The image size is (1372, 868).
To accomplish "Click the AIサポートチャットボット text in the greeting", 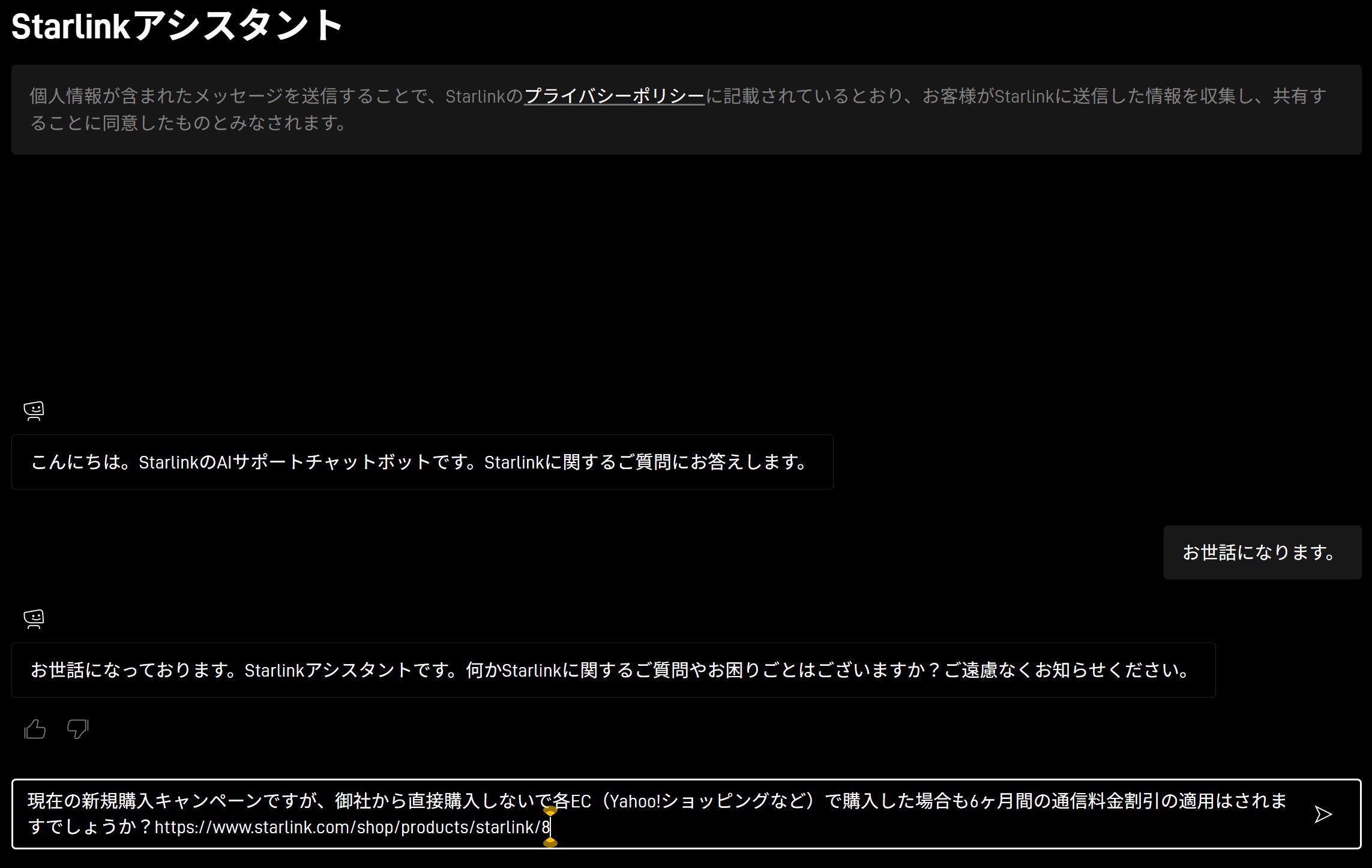I will (324, 462).
